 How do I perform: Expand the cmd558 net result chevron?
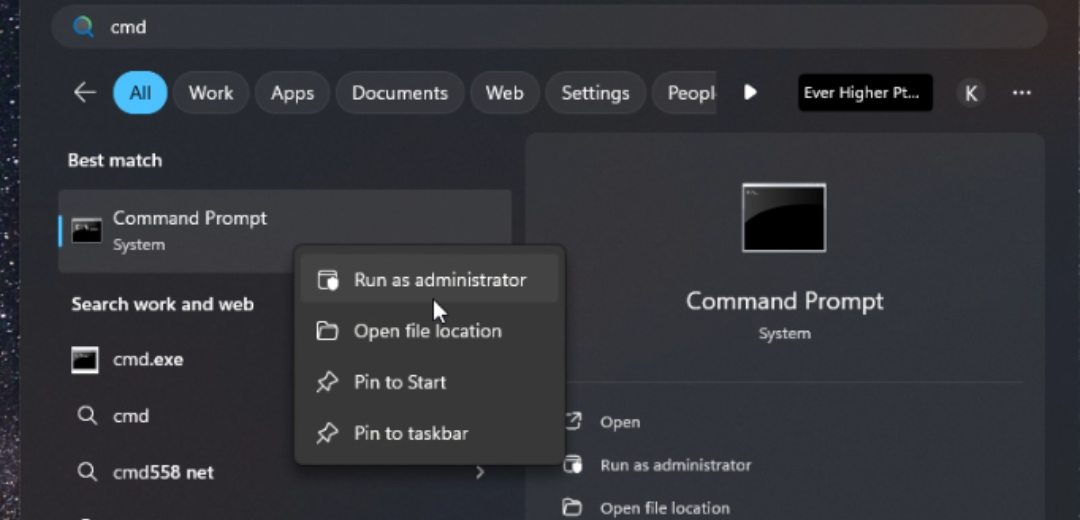pyautogui.click(x=480, y=472)
